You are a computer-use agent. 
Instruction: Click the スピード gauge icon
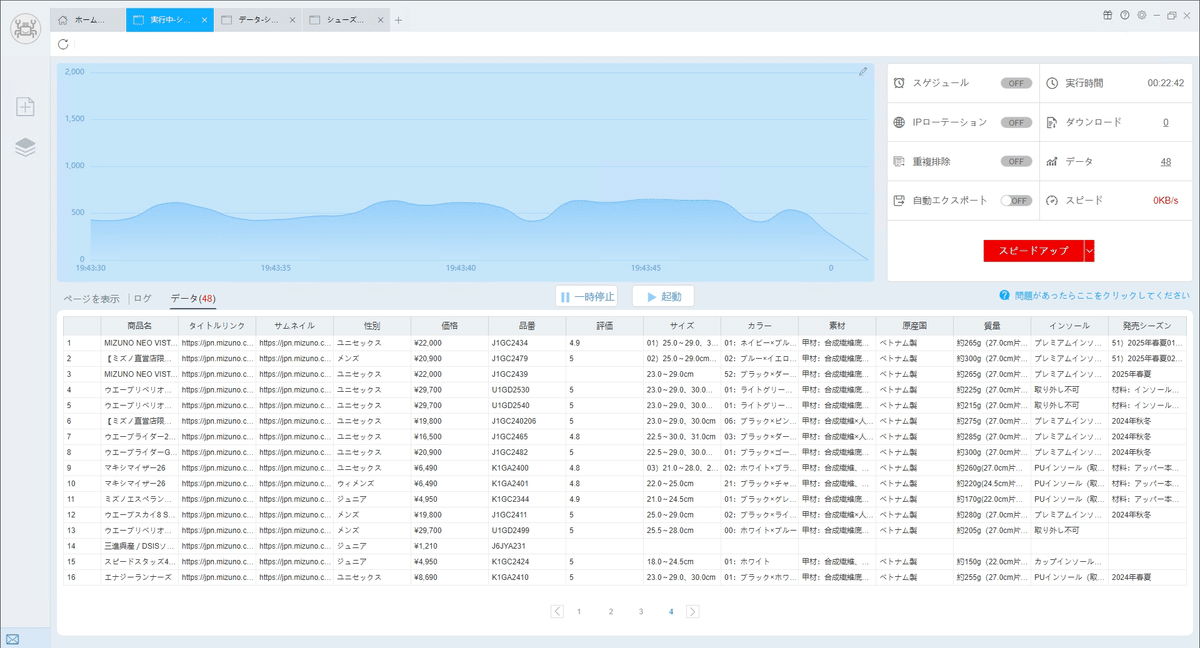coord(1052,200)
